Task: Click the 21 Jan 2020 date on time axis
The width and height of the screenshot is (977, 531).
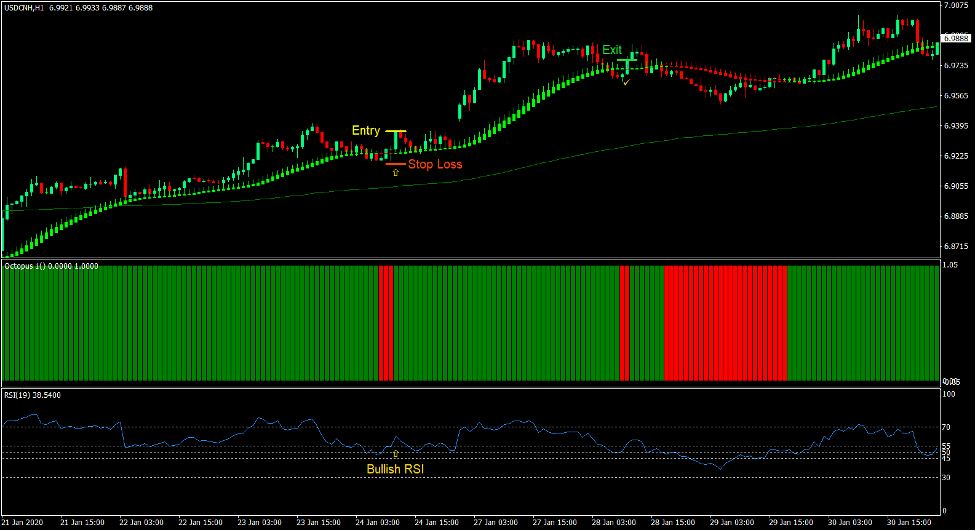Action: (x=24, y=522)
